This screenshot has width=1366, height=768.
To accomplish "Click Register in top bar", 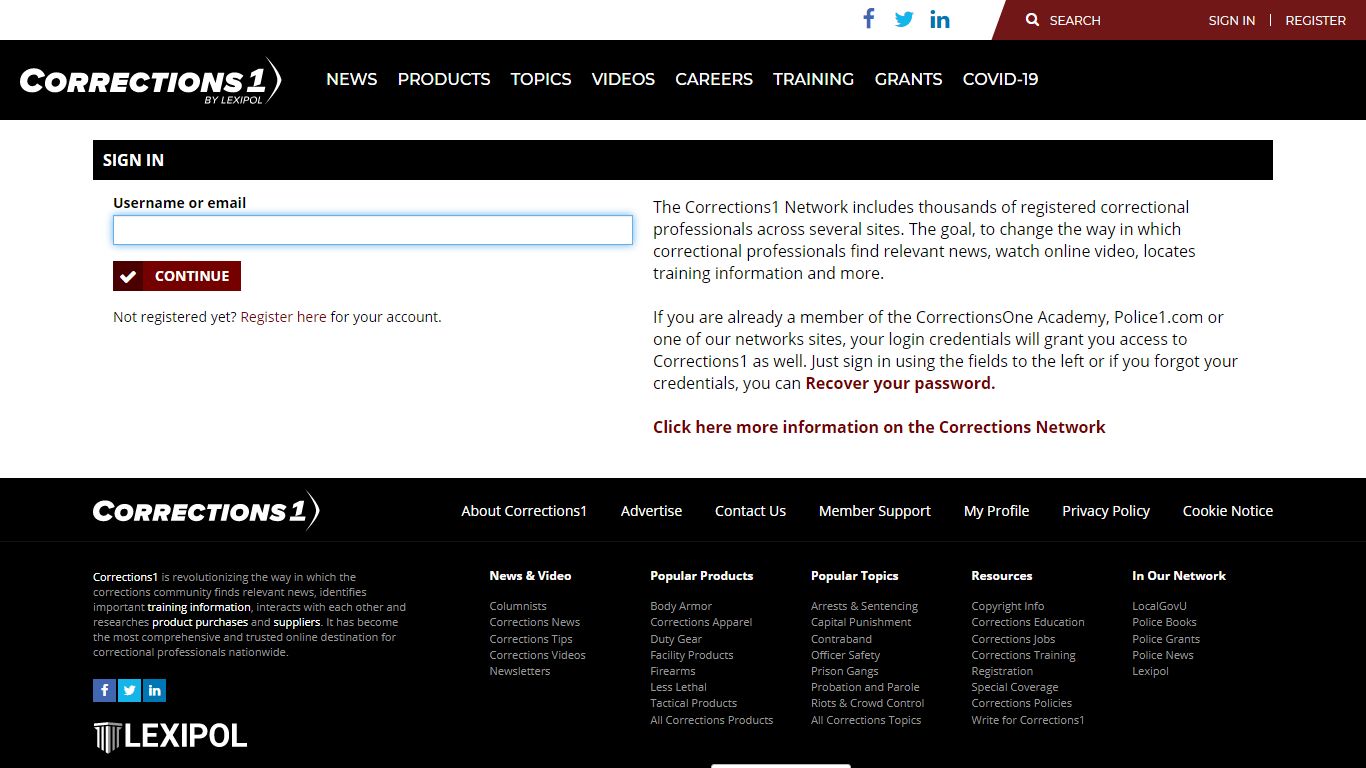I will [x=1316, y=20].
